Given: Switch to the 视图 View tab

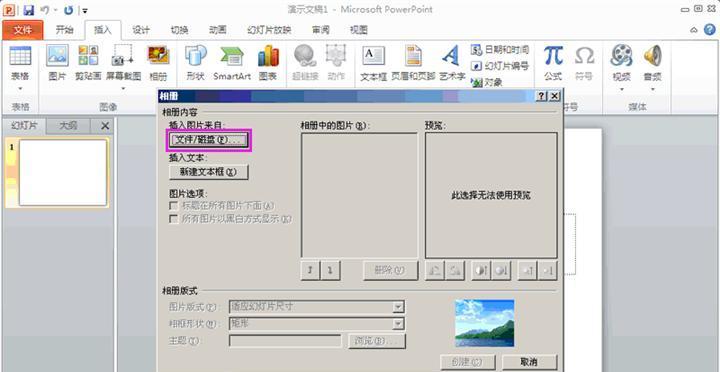Looking at the screenshot, I should tap(359, 30).
